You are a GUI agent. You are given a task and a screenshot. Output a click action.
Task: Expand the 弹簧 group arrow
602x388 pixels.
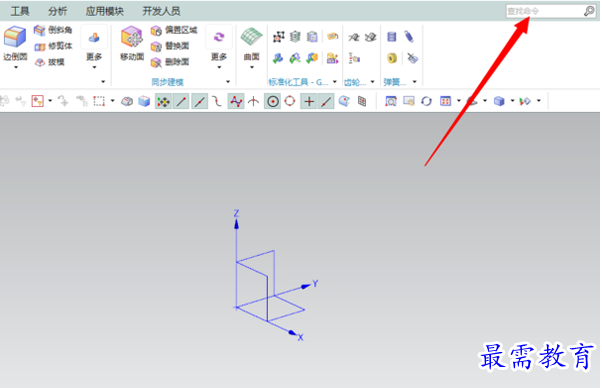[x=415, y=82]
